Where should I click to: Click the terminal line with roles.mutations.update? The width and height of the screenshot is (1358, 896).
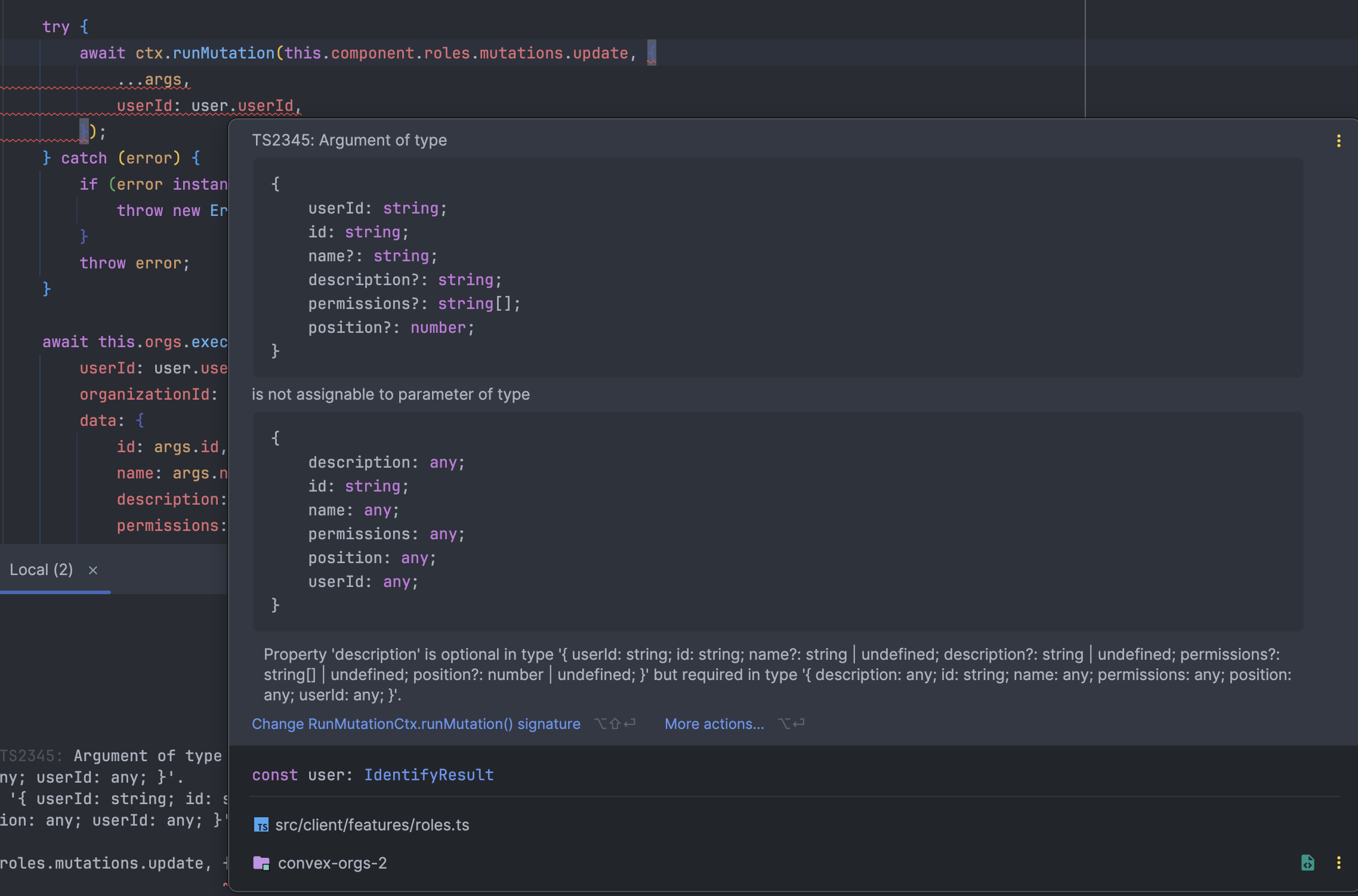(x=104, y=863)
